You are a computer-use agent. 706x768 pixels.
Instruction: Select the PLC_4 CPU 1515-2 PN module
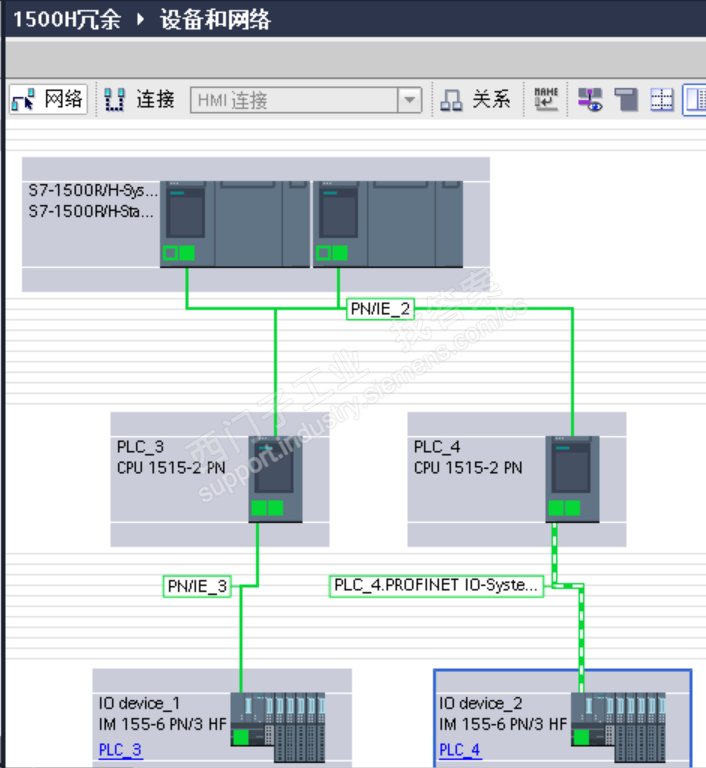pos(572,479)
